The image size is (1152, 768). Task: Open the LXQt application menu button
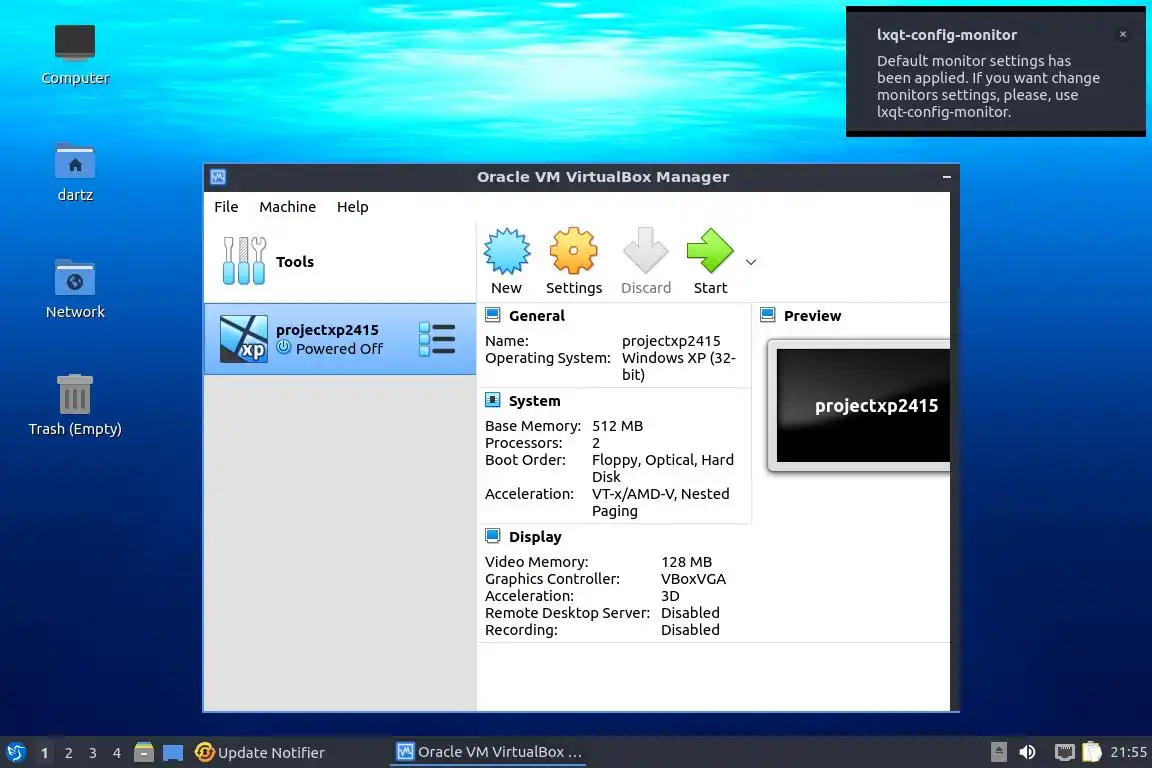tap(15, 752)
